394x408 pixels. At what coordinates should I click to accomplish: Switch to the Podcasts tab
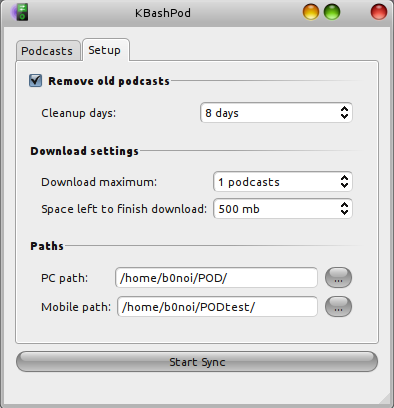tap(48, 51)
